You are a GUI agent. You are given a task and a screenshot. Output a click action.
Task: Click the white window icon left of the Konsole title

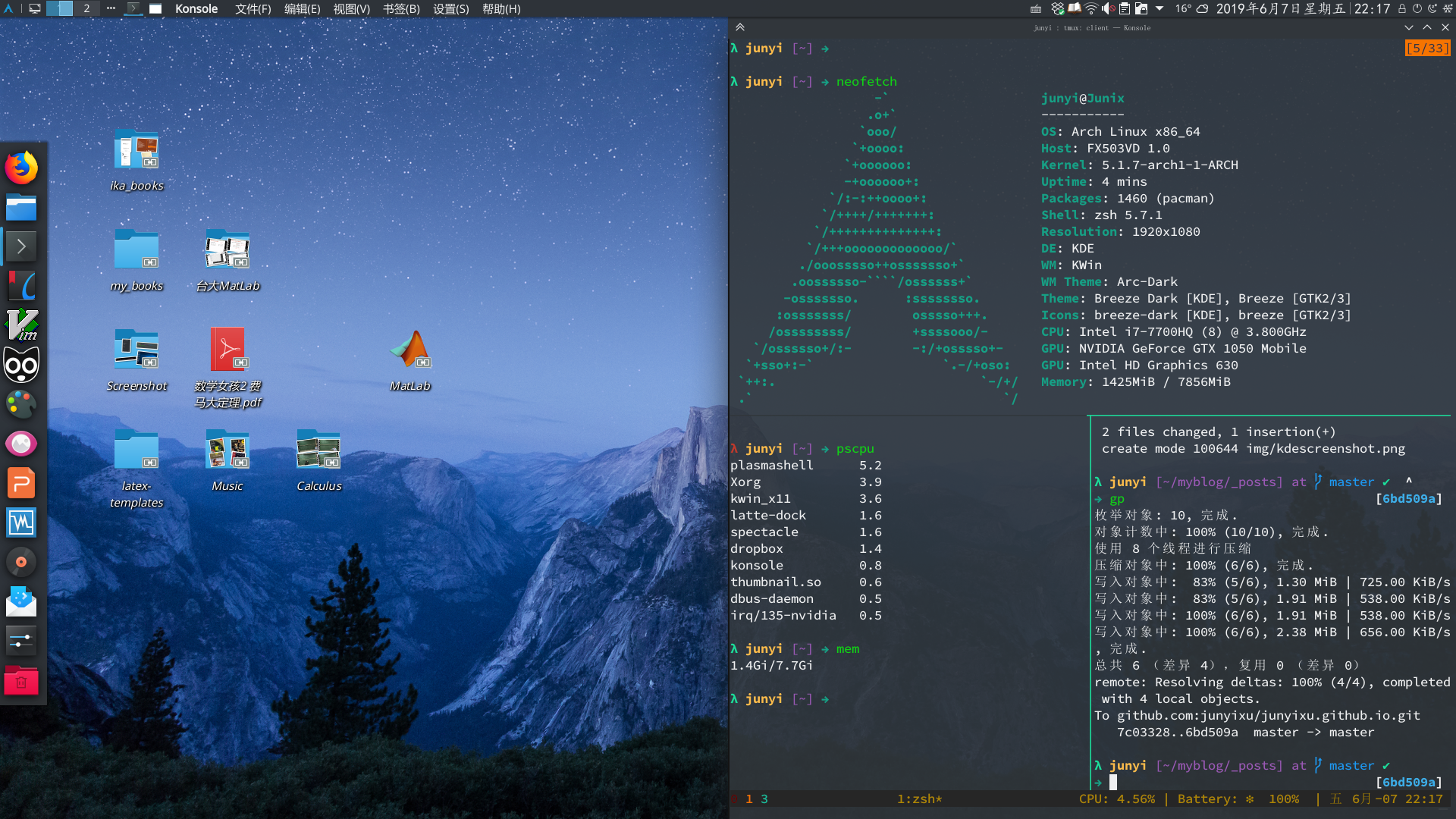point(155,9)
